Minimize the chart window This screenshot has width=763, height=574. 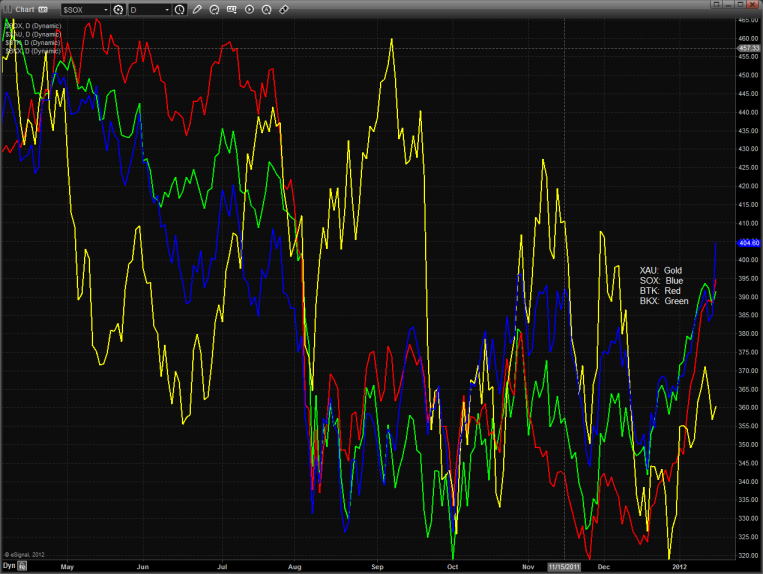(x=728, y=4)
